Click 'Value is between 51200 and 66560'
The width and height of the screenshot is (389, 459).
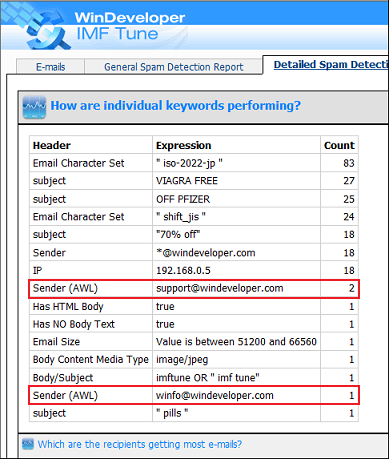click(236, 342)
